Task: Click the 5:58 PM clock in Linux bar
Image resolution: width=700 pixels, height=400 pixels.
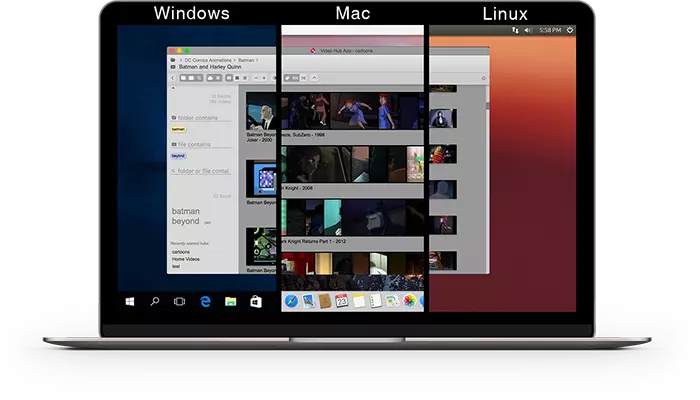Action: pos(550,30)
